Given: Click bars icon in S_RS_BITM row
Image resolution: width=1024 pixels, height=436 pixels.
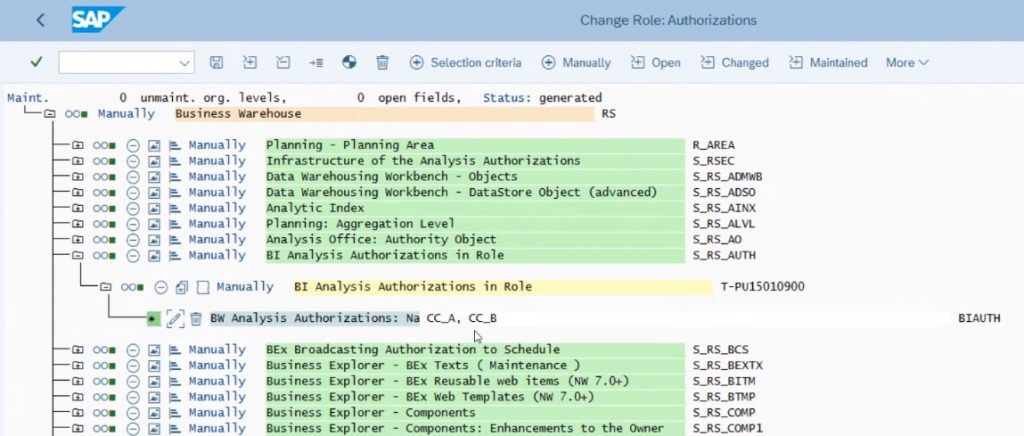Looking at the screenshot, I should click(174, 381).
